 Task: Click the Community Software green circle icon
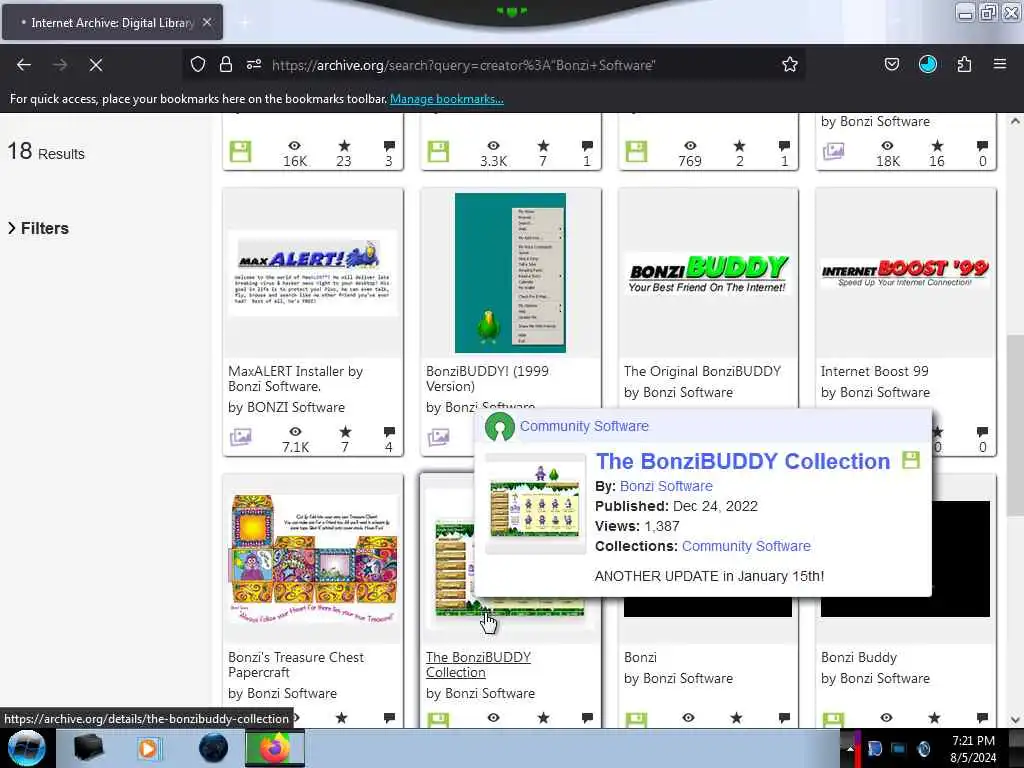(x=500, y=426)
